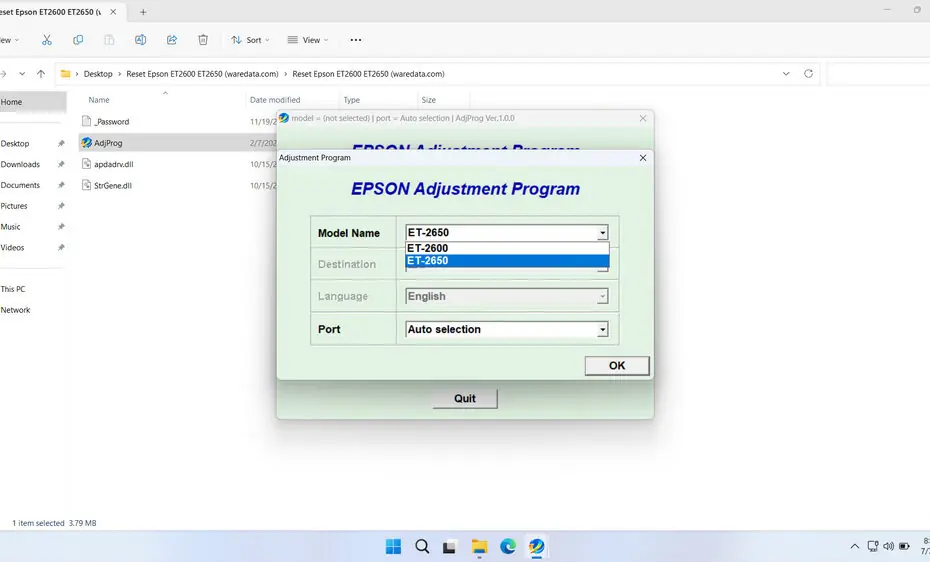Open the Windows Start menu
This screenshot has height=562, width=930.
pyautogui.click(x=393, y=546)
